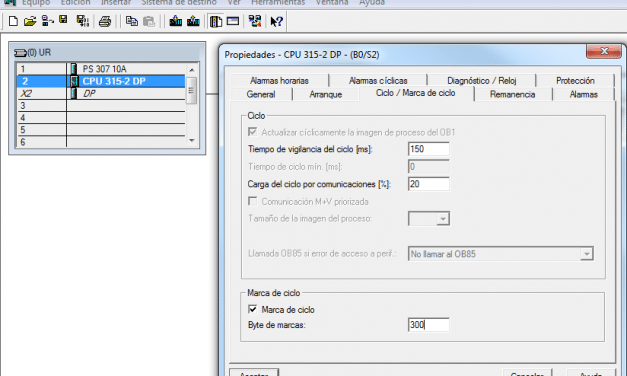The image size is (627, 376).
Task: Save the configuration with the Save icon
Action: pos(63,20)
